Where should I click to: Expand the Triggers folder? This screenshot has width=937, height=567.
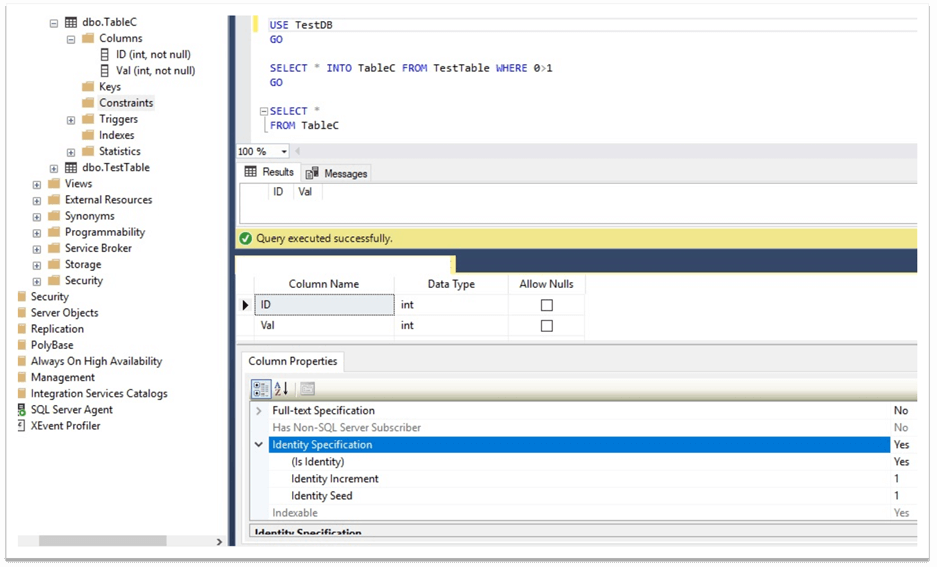[x=71, y=120]
